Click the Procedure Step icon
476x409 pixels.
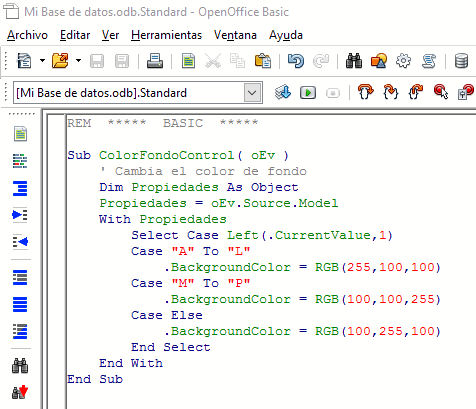click(366, 92)
